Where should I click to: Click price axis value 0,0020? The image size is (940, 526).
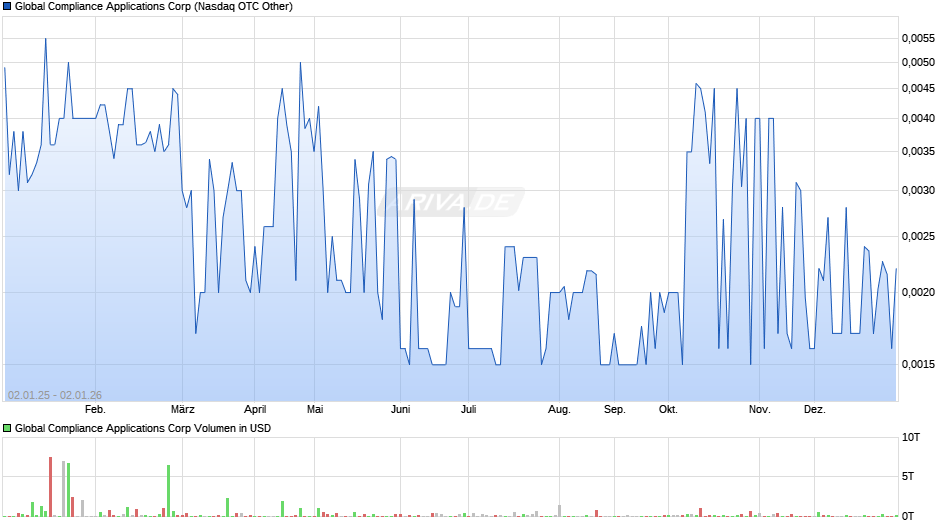pos(918,292)
